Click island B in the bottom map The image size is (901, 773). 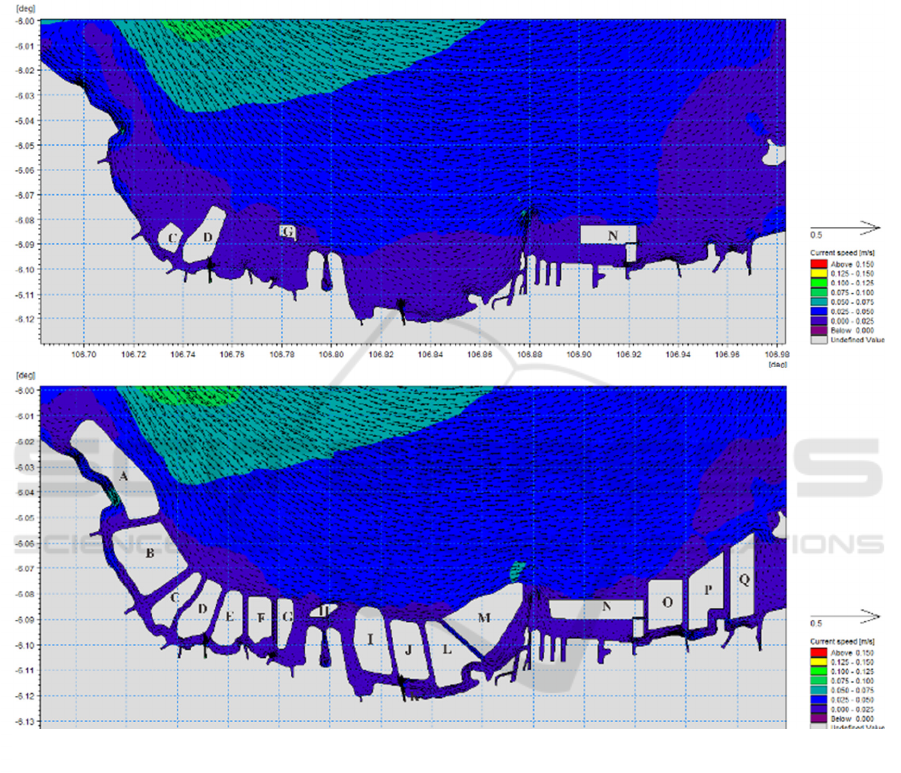149,552
